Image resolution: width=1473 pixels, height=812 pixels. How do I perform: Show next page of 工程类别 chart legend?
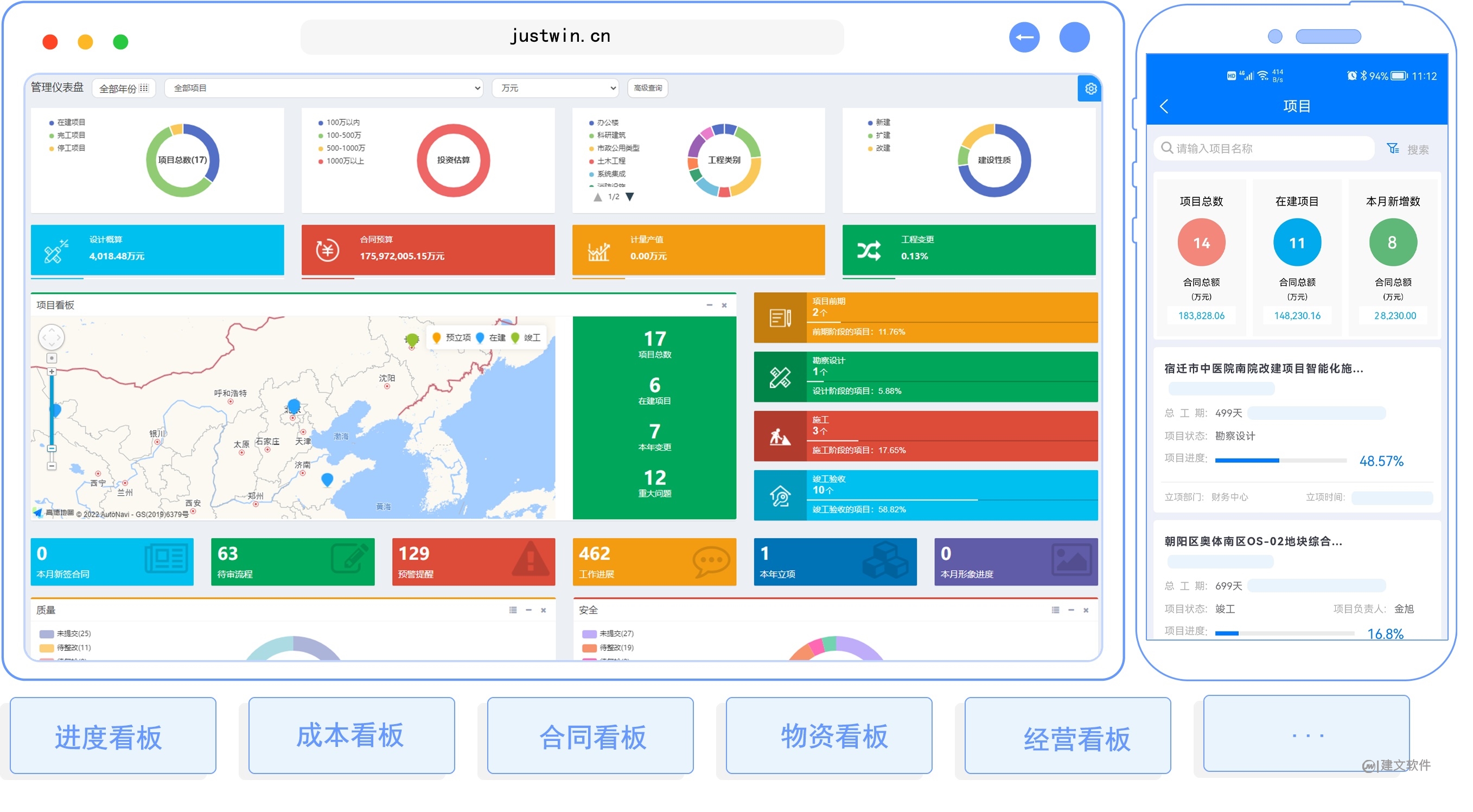point(630,196)
